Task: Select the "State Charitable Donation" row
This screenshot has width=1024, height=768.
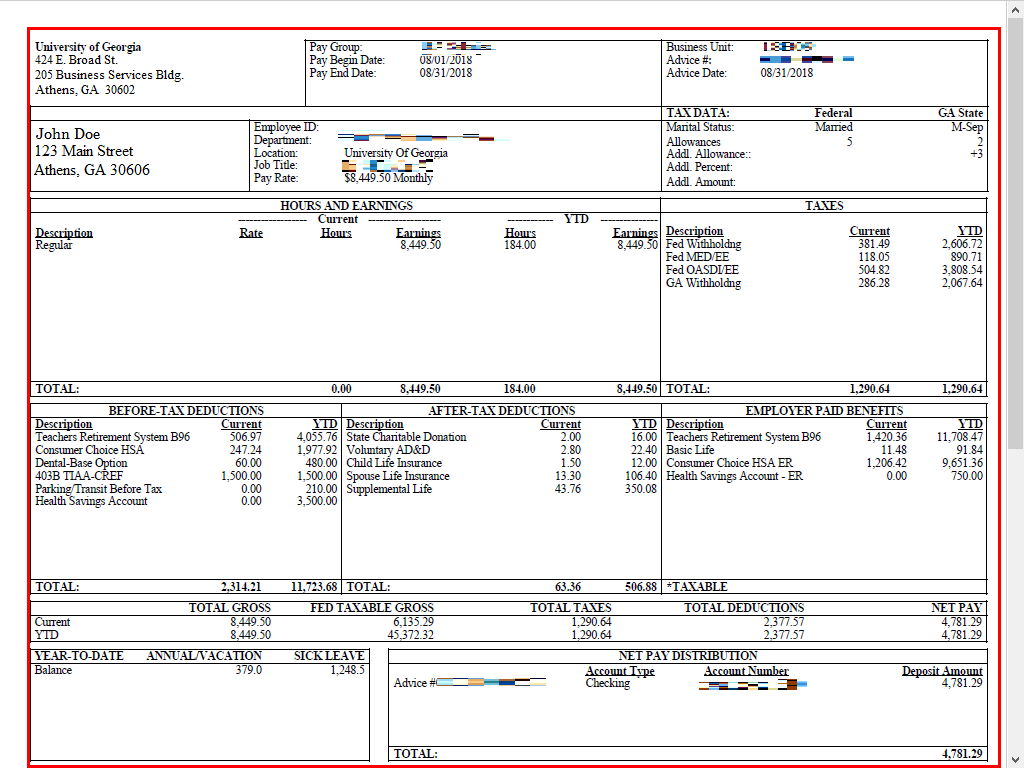Action: [406, 437]
